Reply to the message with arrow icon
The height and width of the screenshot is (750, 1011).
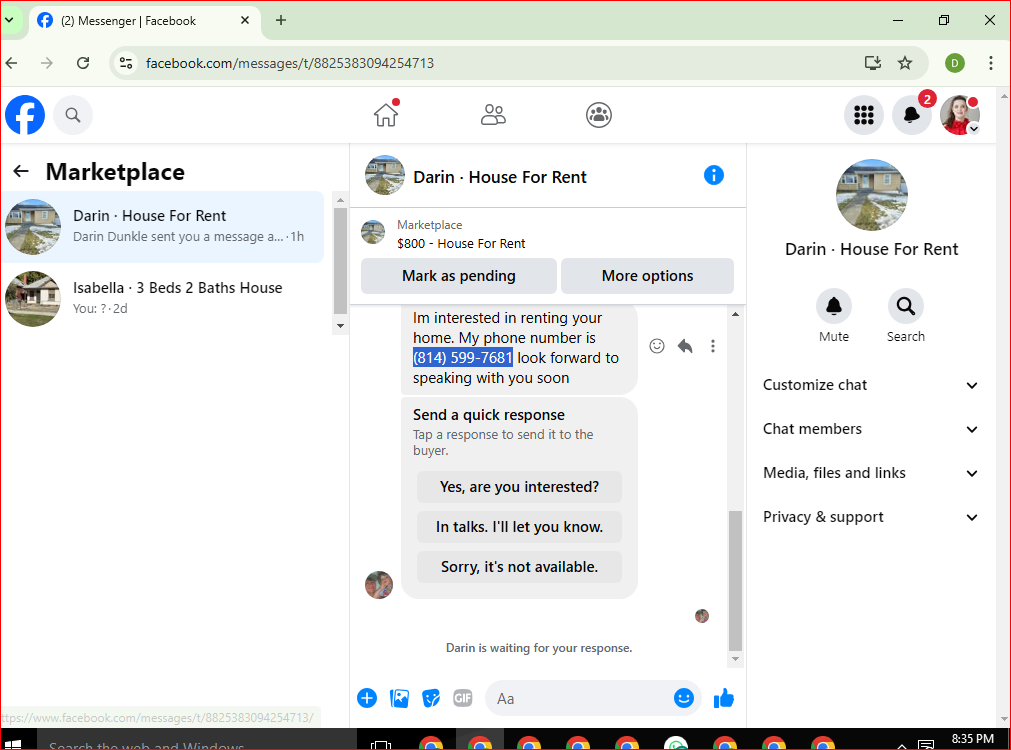click(685, 346)
